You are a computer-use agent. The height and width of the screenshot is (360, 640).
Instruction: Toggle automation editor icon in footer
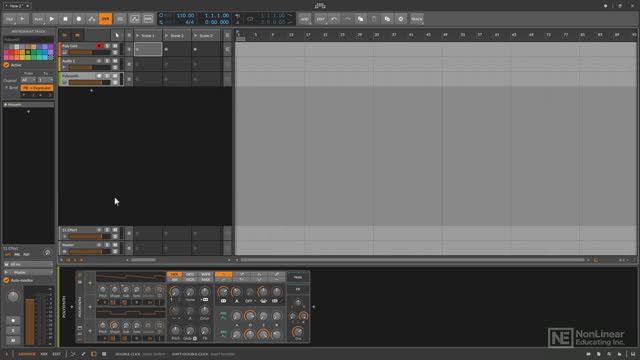(73, 354)
